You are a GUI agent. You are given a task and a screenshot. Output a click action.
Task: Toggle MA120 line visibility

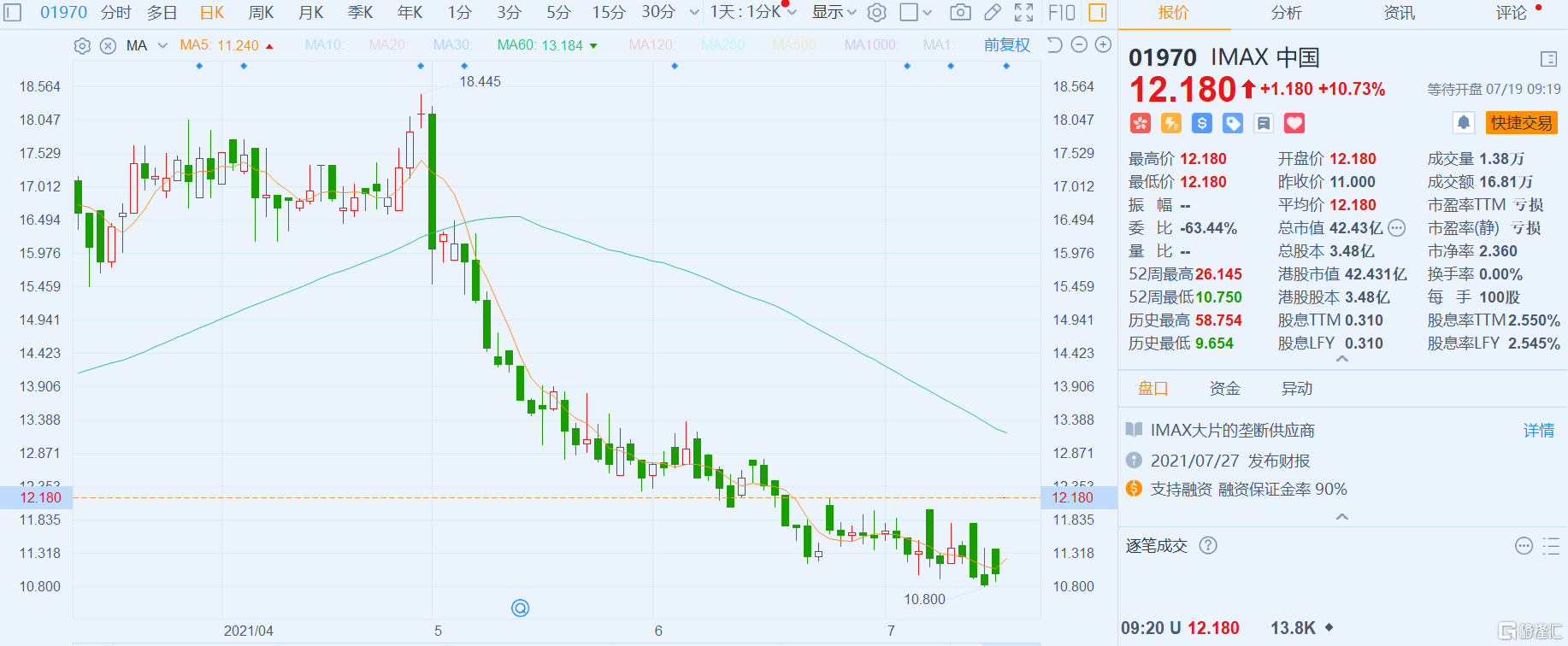(652, 44)
